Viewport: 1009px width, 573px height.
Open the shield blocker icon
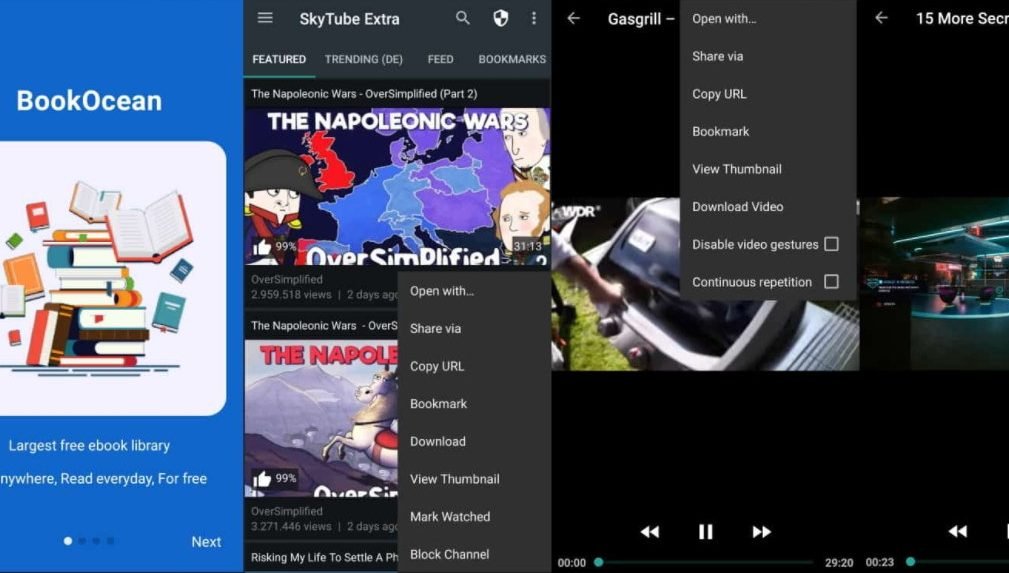[500, 18]
